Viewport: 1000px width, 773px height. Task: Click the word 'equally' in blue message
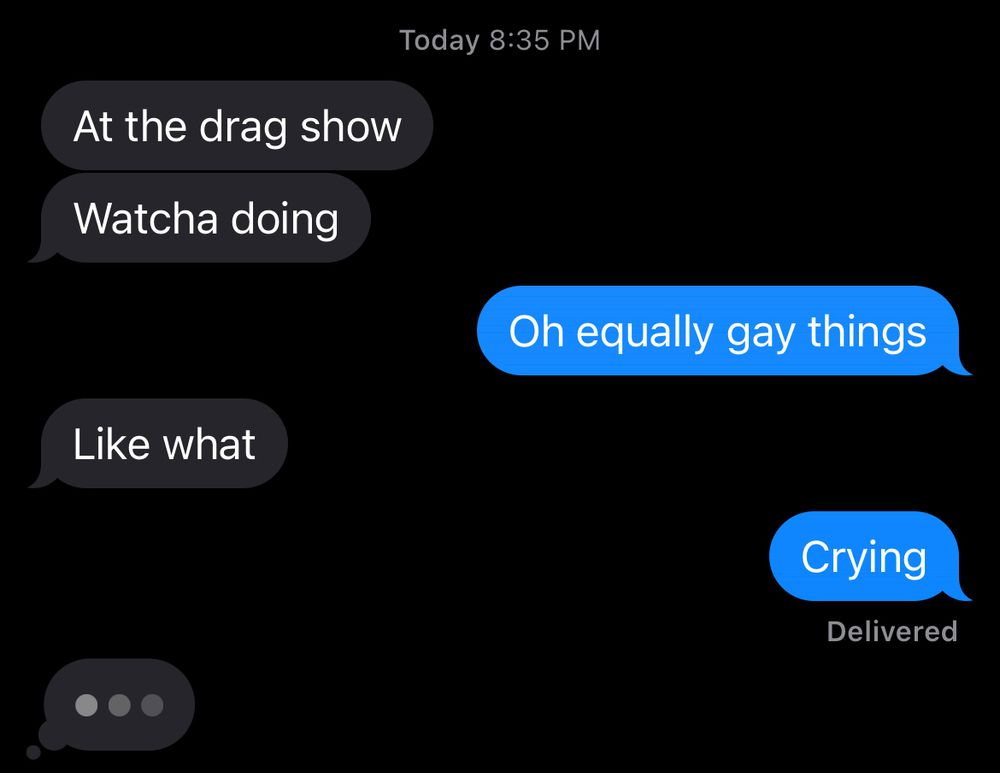pos(645,334)
